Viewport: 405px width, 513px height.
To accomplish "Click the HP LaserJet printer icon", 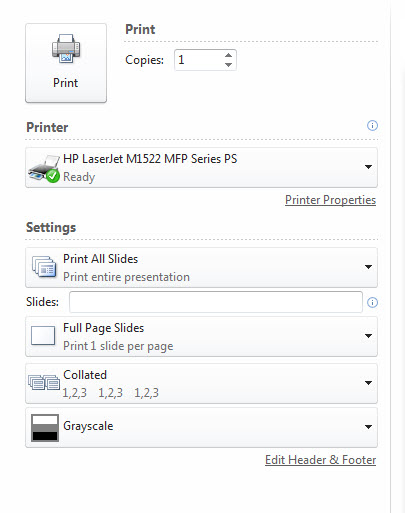I will 44,168.
